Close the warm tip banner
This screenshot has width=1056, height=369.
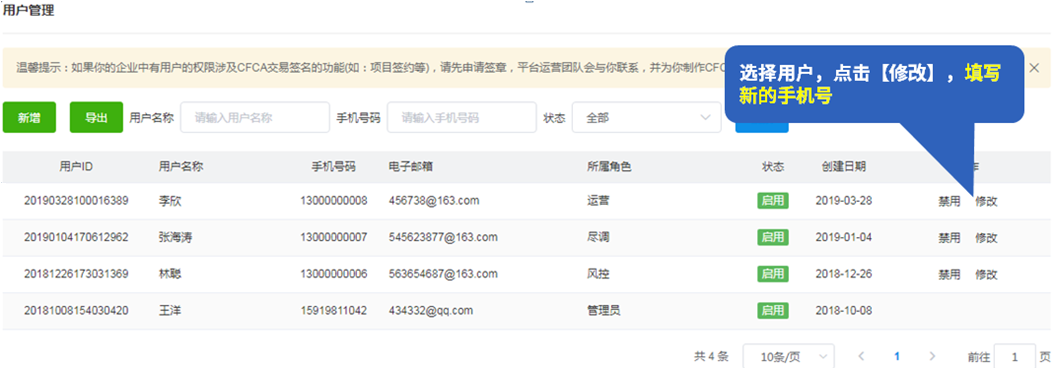tap(1035, 67)
